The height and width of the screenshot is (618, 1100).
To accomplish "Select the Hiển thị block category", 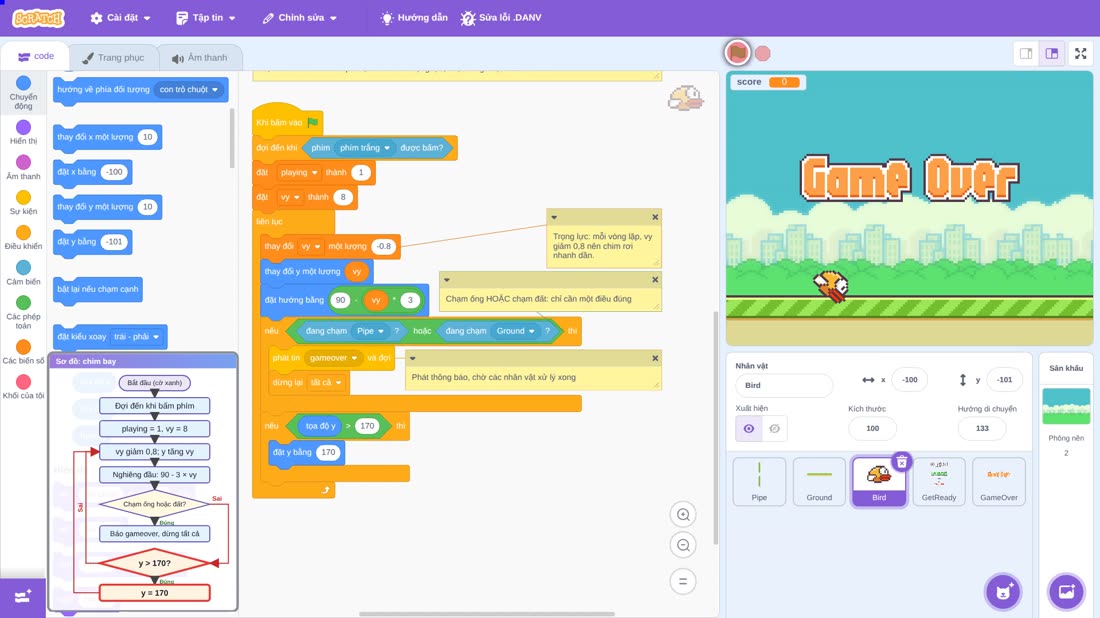I will pyautogui.click(x=23, y=132).
